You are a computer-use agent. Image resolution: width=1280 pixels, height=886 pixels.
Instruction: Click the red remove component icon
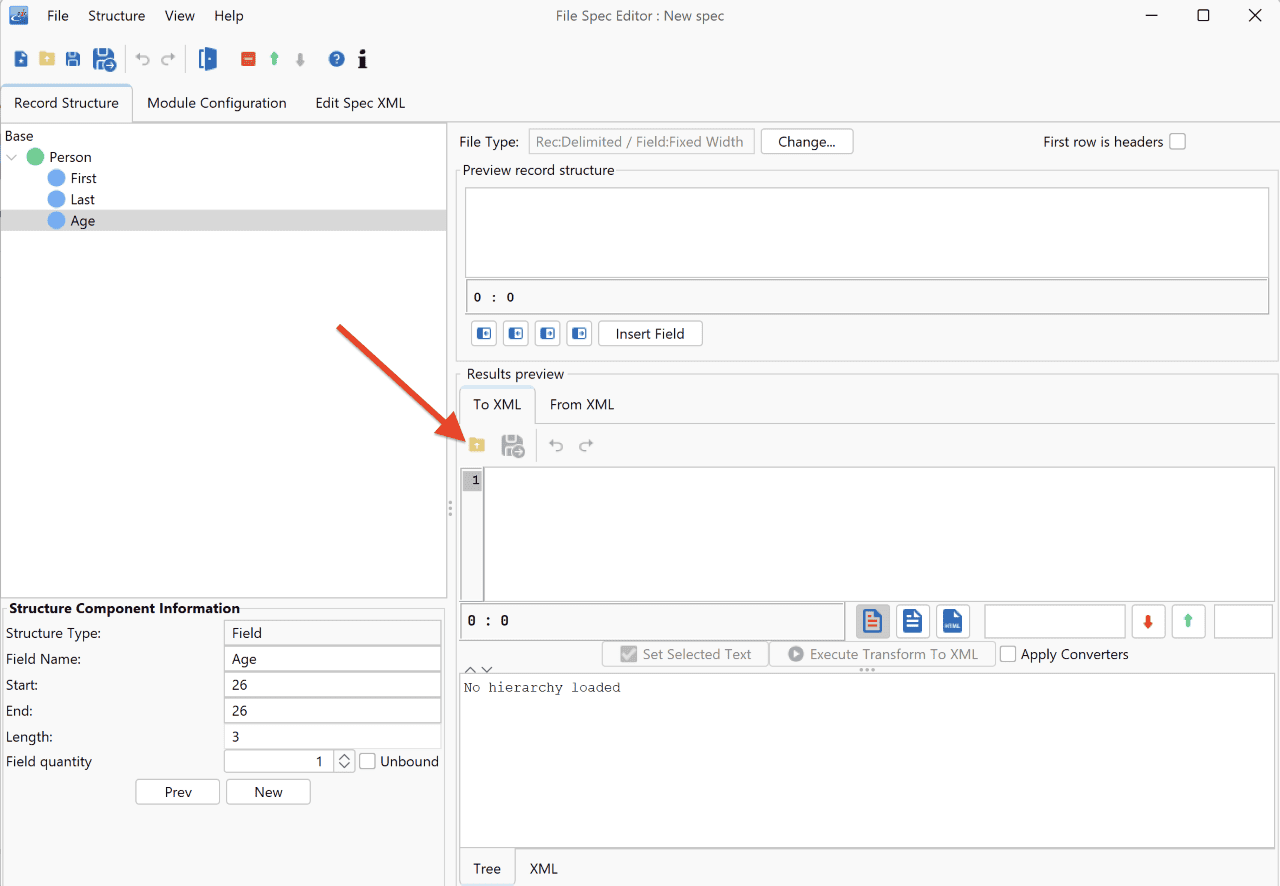click(x=248, y=60)
